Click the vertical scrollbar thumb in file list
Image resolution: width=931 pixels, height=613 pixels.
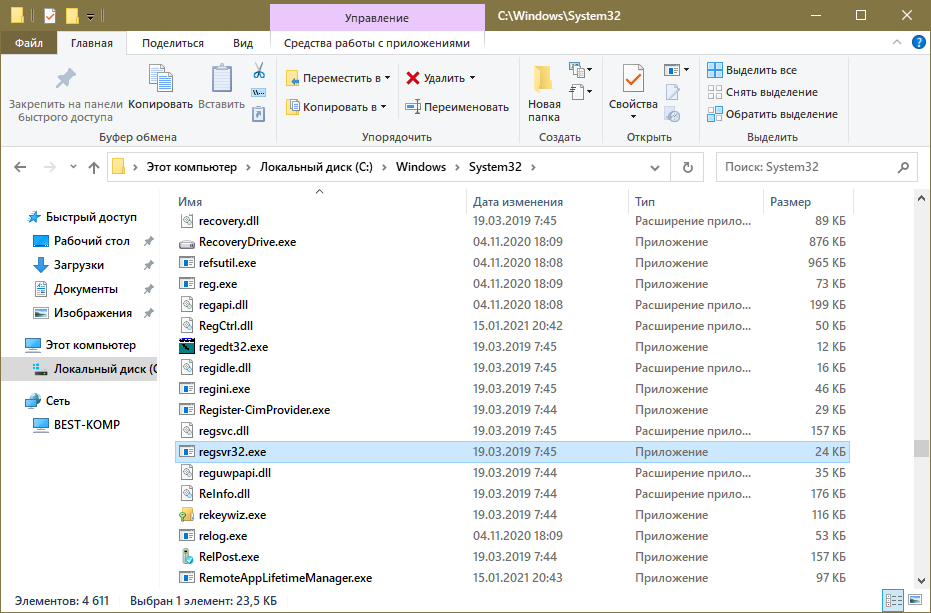(920, 448)
